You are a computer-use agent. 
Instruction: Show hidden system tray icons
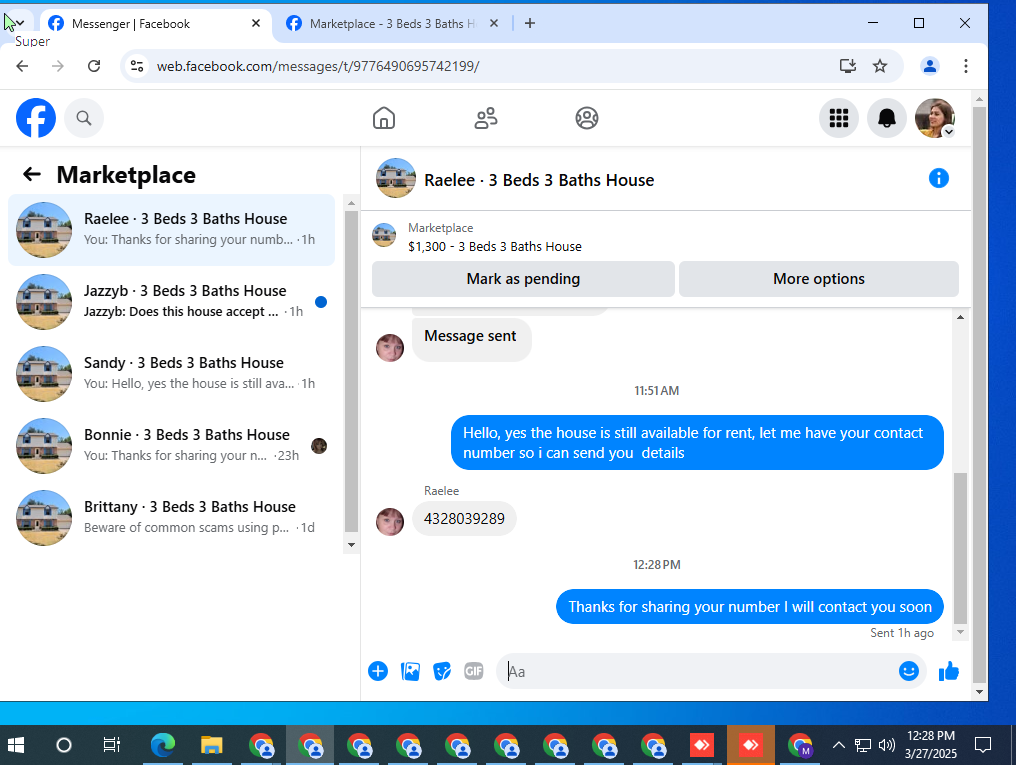pos(838,746)
